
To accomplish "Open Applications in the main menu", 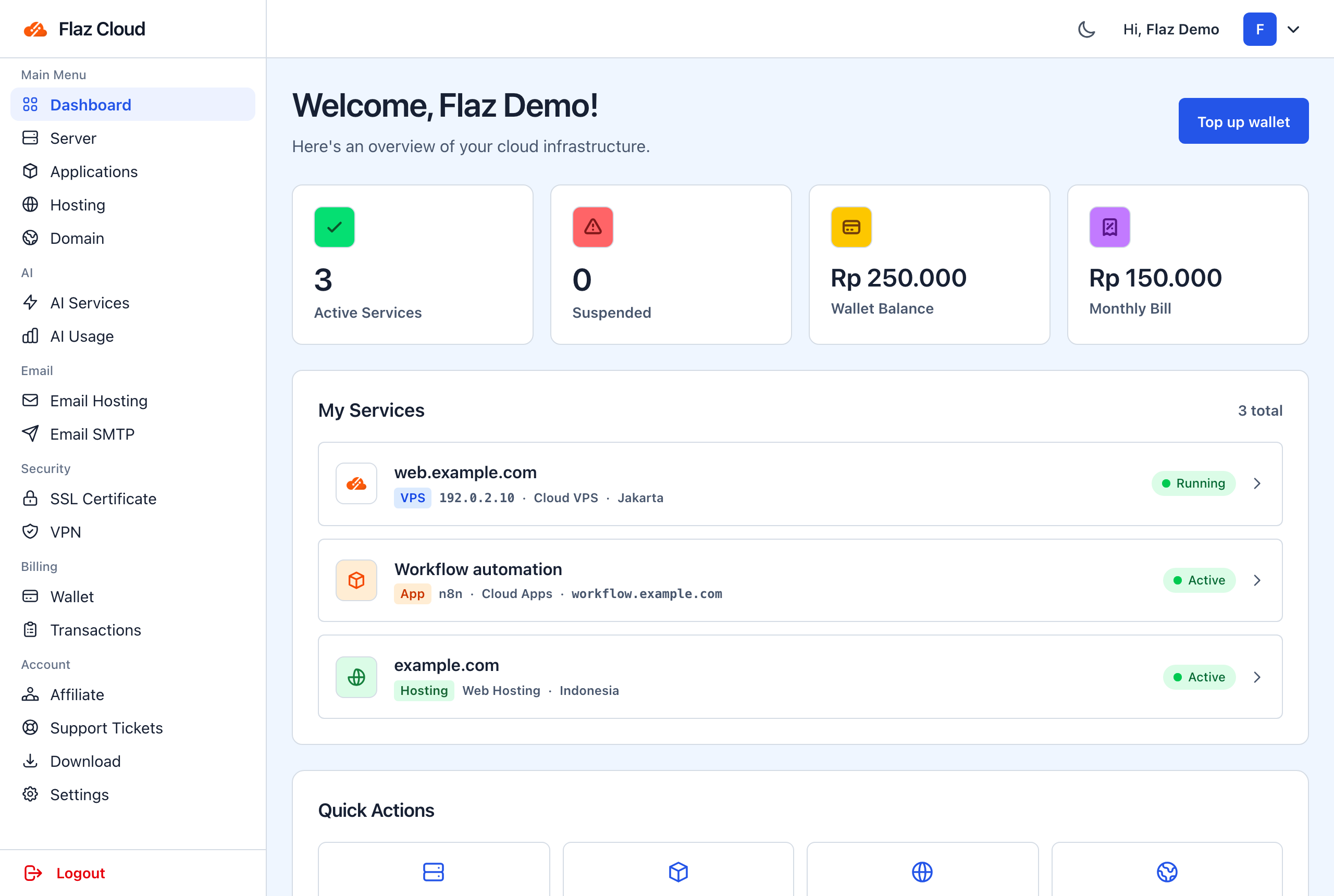I will point(132,171).
